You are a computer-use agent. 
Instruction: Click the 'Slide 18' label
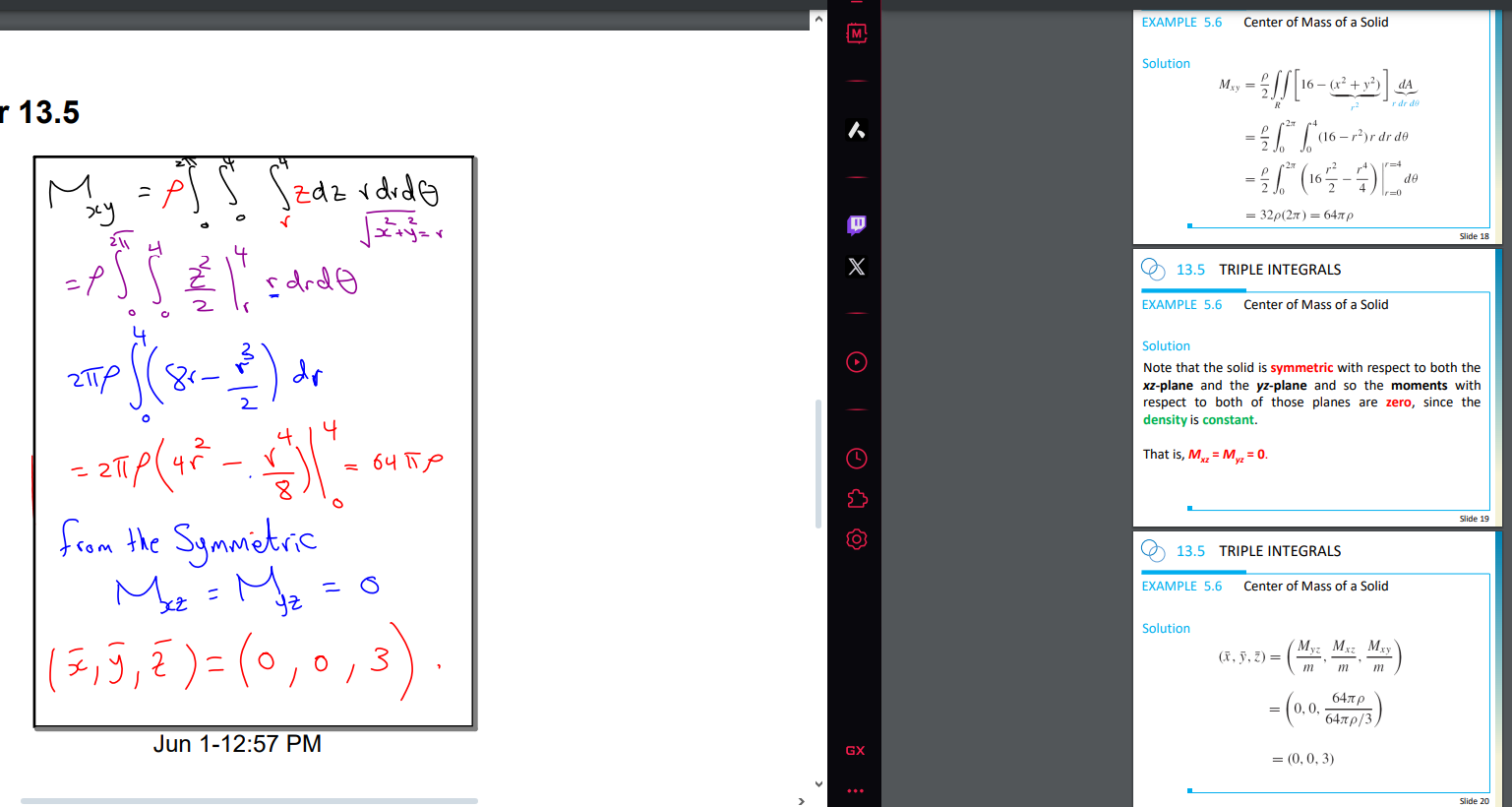click(1474, 236)
